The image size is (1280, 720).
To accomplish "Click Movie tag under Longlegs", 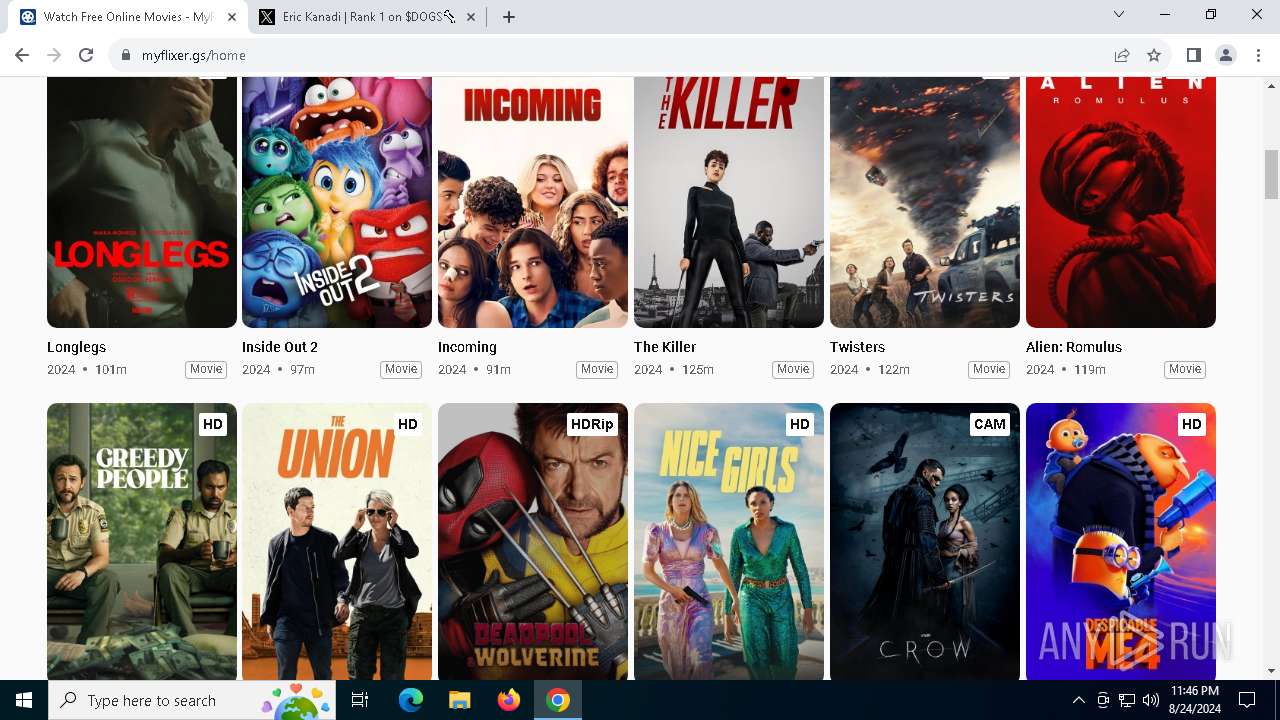I will (x=206, y=369).
